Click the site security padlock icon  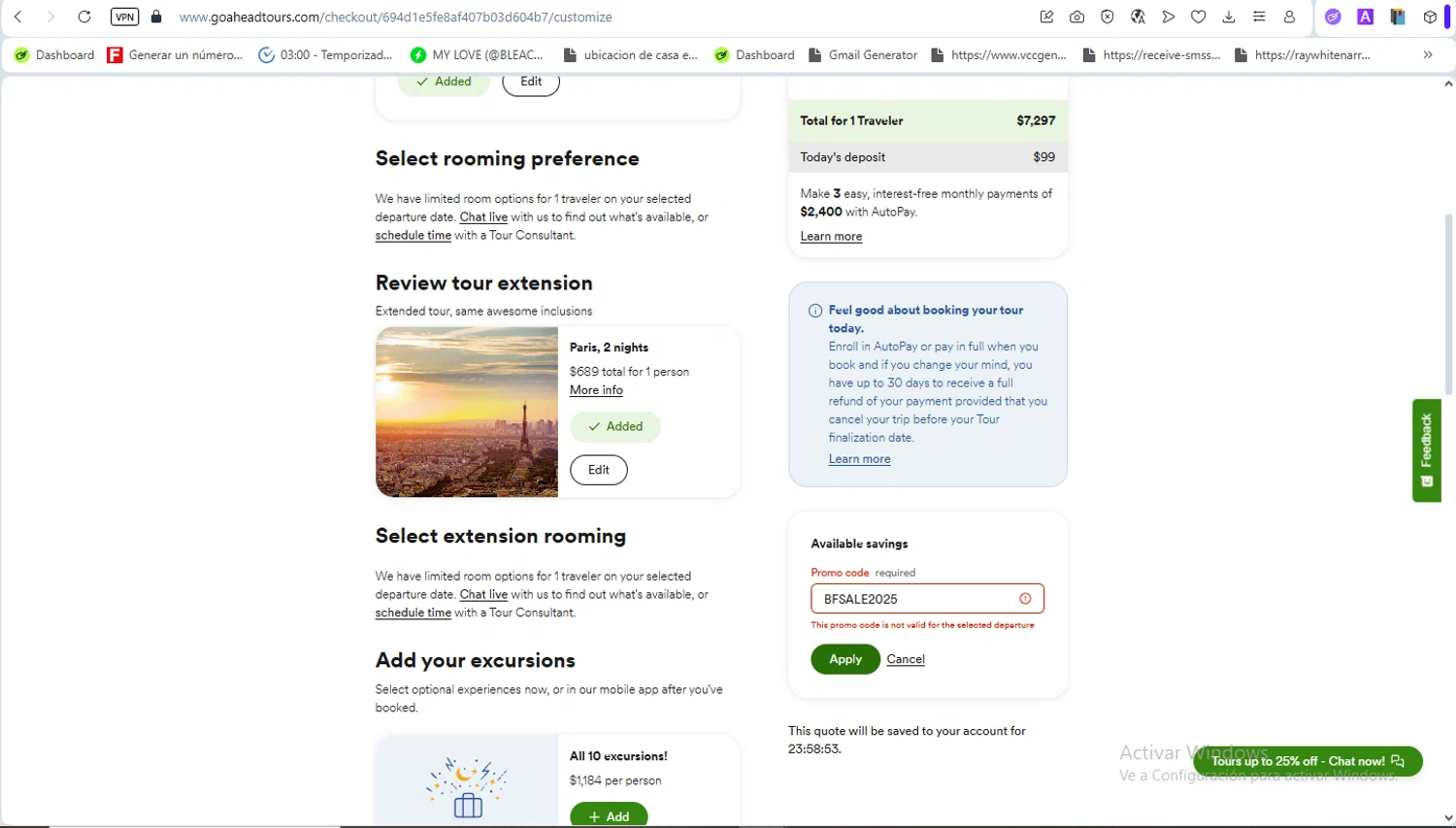click(156, 17)
